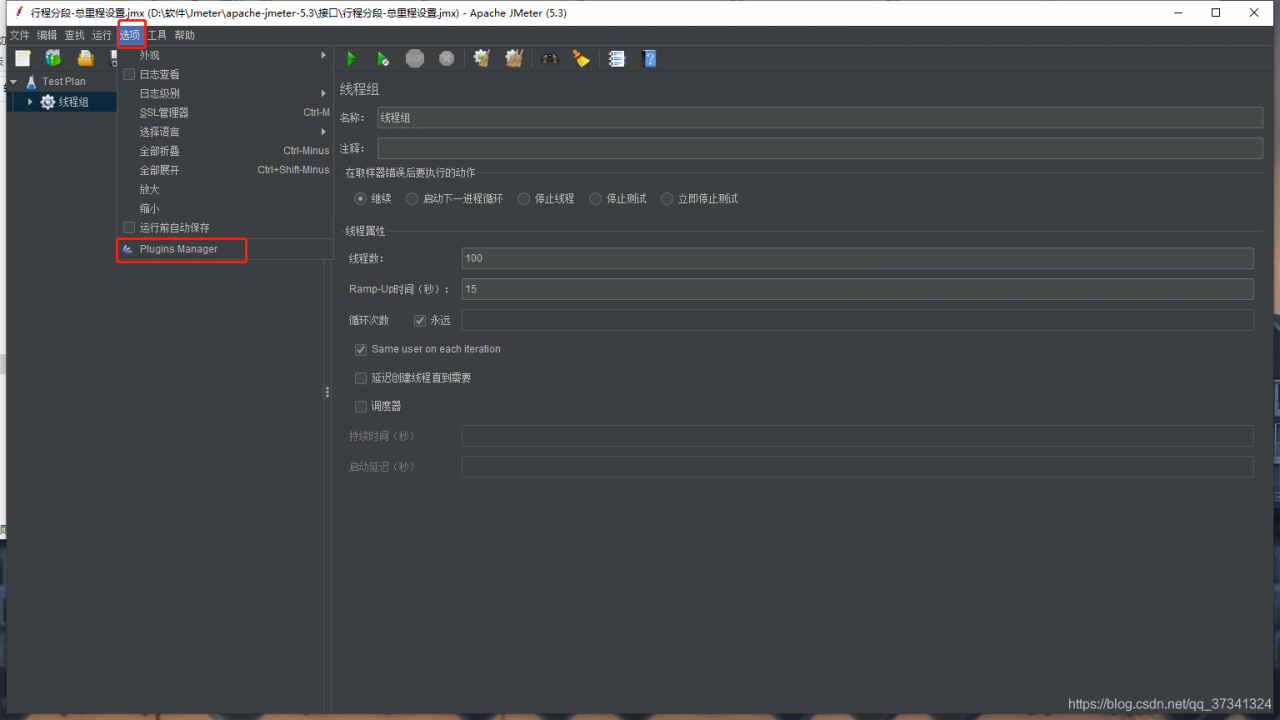Viewport: 1280px width, 720px height.
Task: Collapse the Test Plan tree node
Action: (x=14, y=82)
